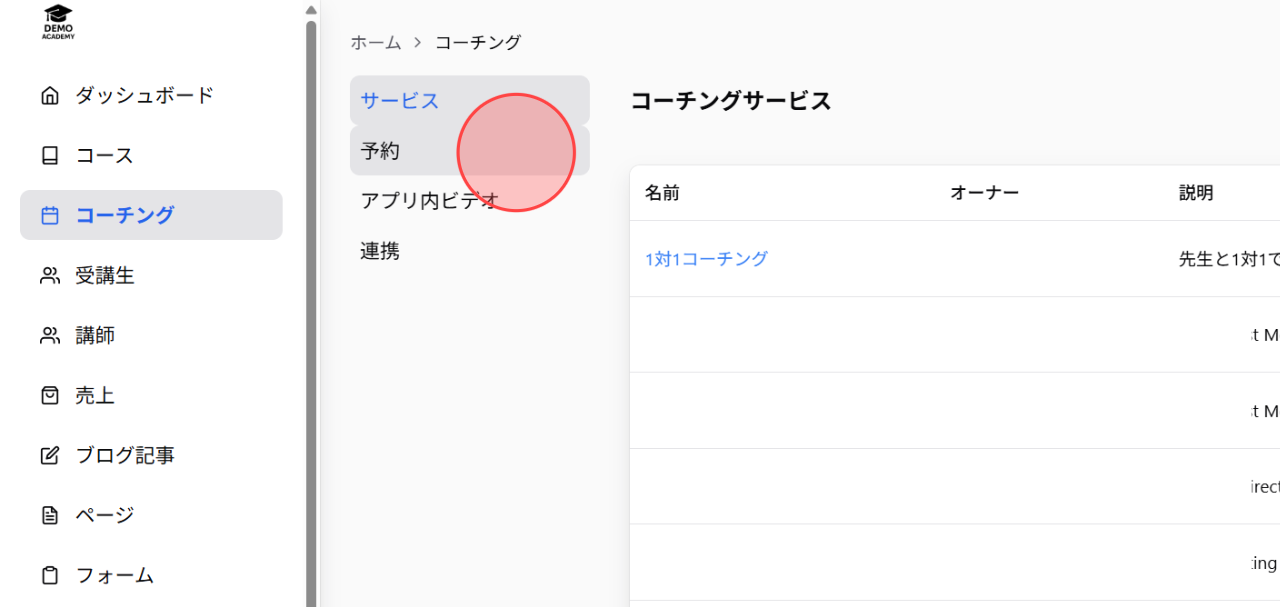The width and height of the screenshot is (1280, 607).
Task: Click the 名前 column header
Action: point(662,193)
